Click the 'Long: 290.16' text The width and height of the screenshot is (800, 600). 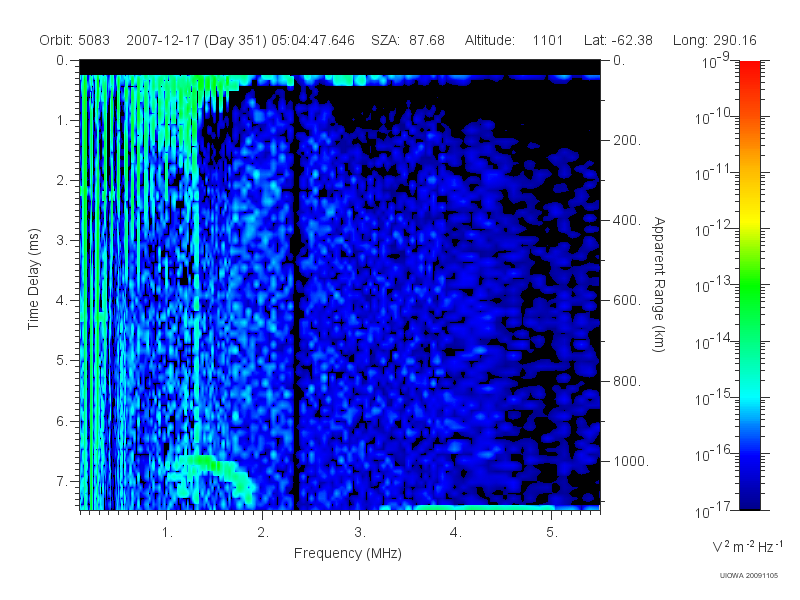(714, 40)
